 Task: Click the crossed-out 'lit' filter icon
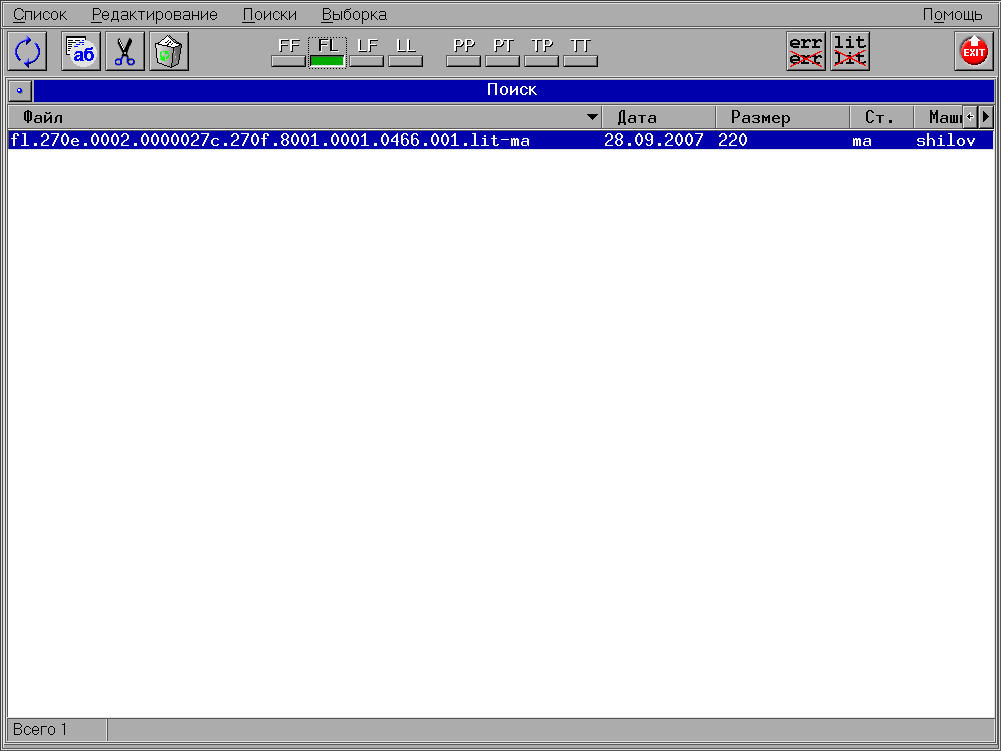tap(850, 51)
